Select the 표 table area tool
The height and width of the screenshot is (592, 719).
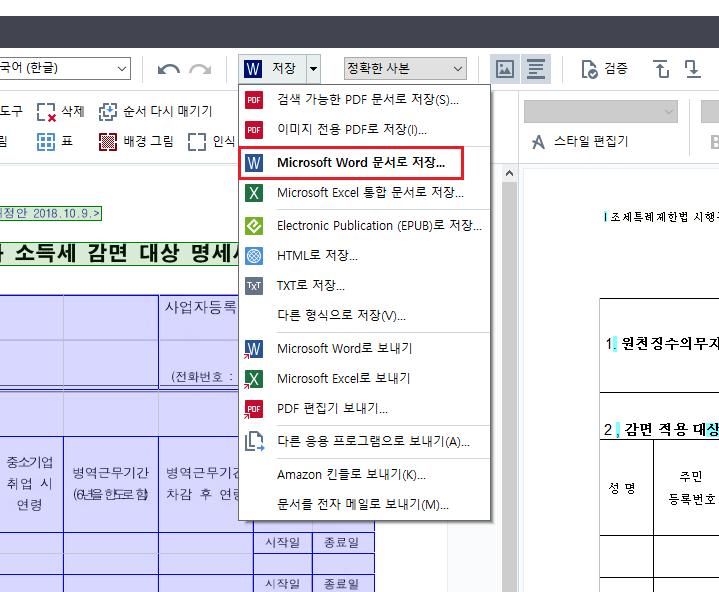55,141
